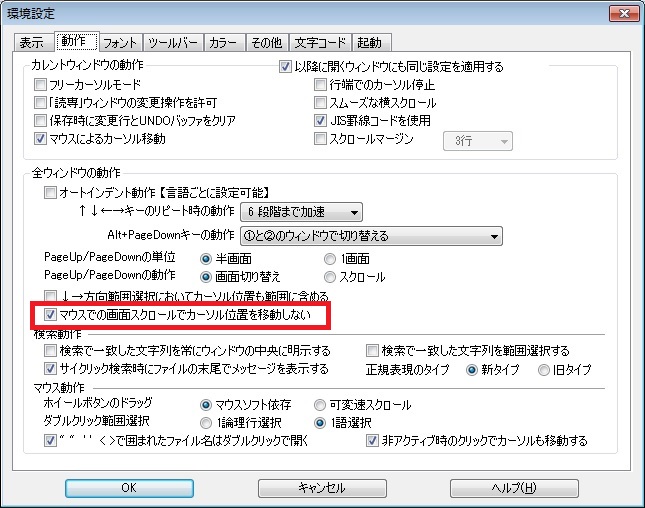Uncheck JIS罫線コードを使用 option
645x508 pixels.
[321, 121]
